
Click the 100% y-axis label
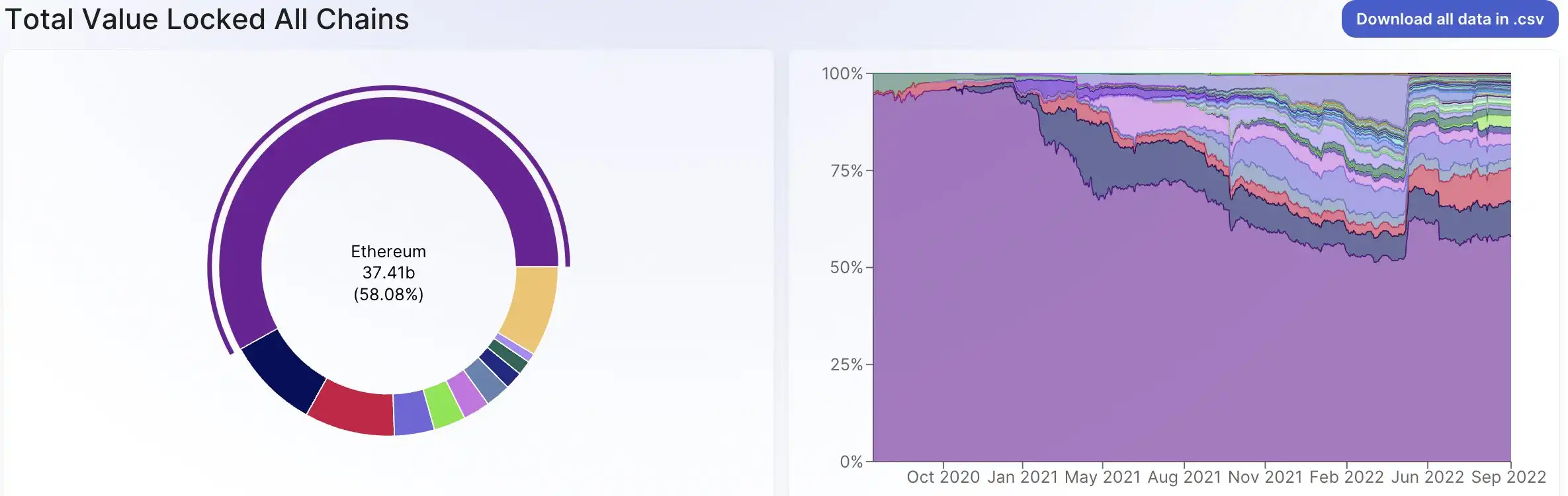(842, 73)
